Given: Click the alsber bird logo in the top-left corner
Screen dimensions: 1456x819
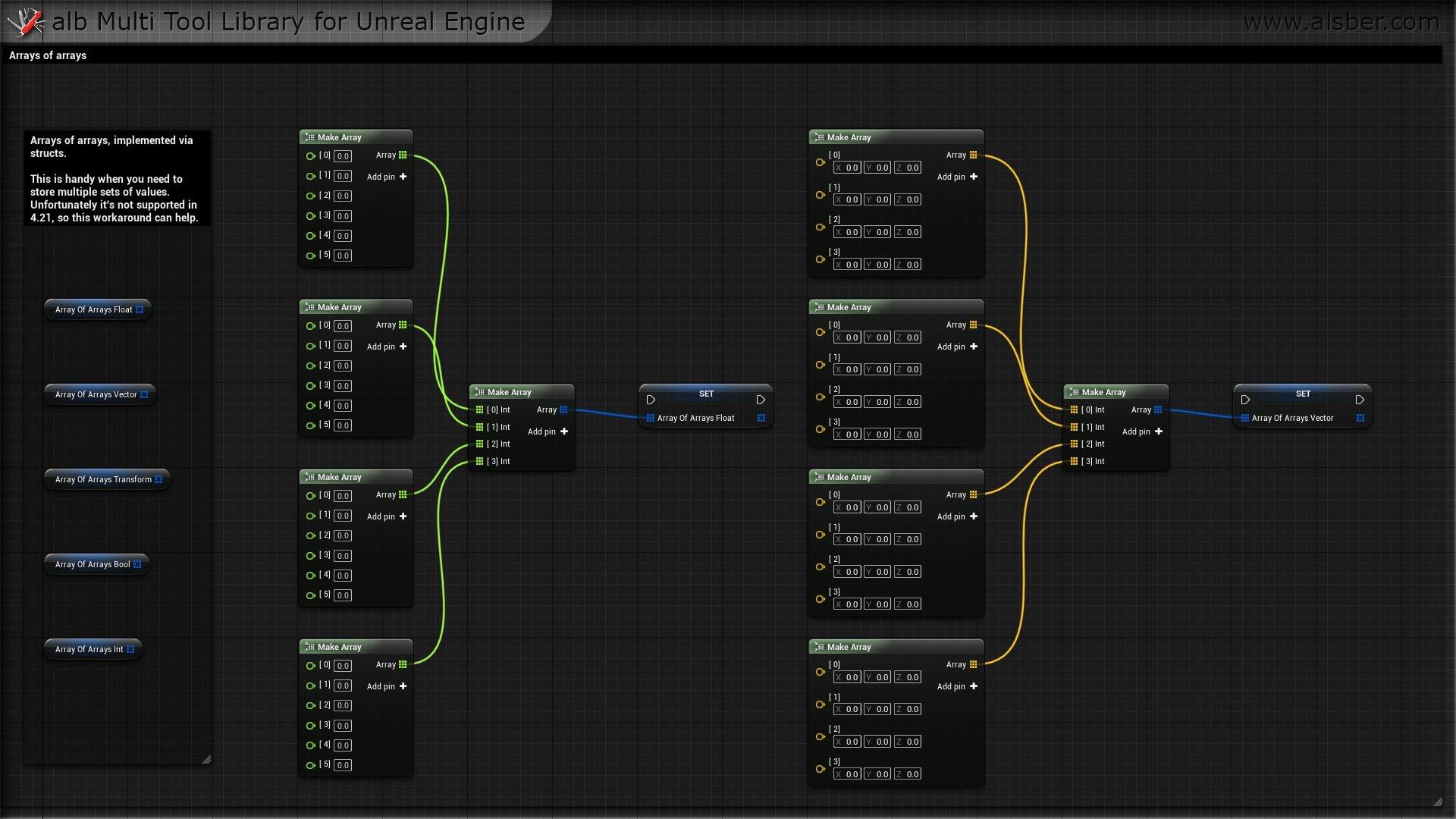Looking at the screenshot, I should tap(27, 21).
